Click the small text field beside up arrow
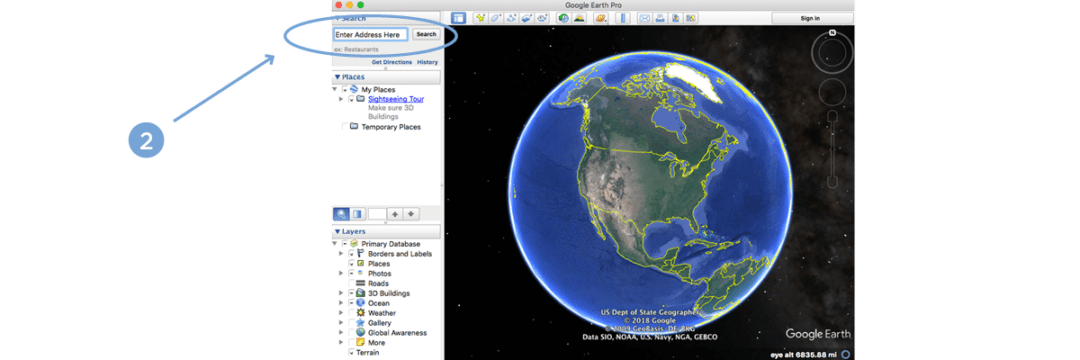 point(377,214)
